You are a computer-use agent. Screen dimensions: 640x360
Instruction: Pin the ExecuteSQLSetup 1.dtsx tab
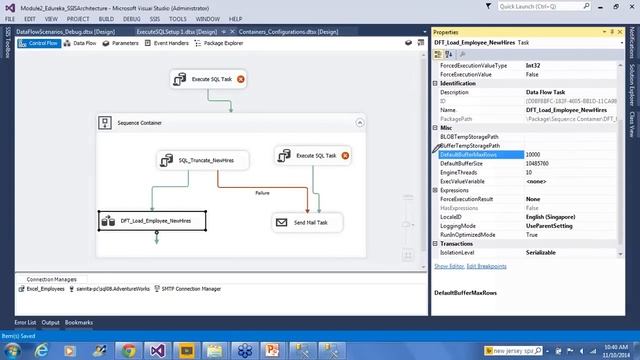click(224, 31)
